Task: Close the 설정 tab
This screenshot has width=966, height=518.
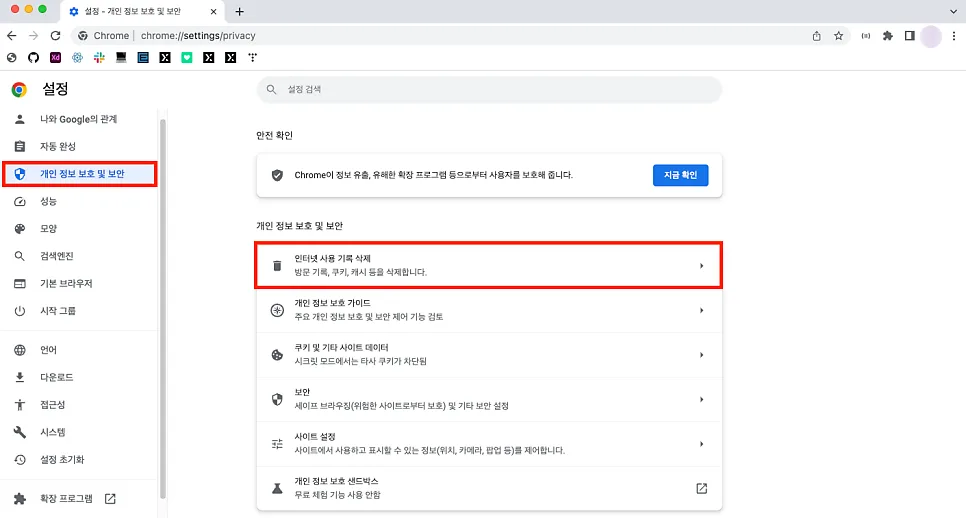Action: coord(213,11)
